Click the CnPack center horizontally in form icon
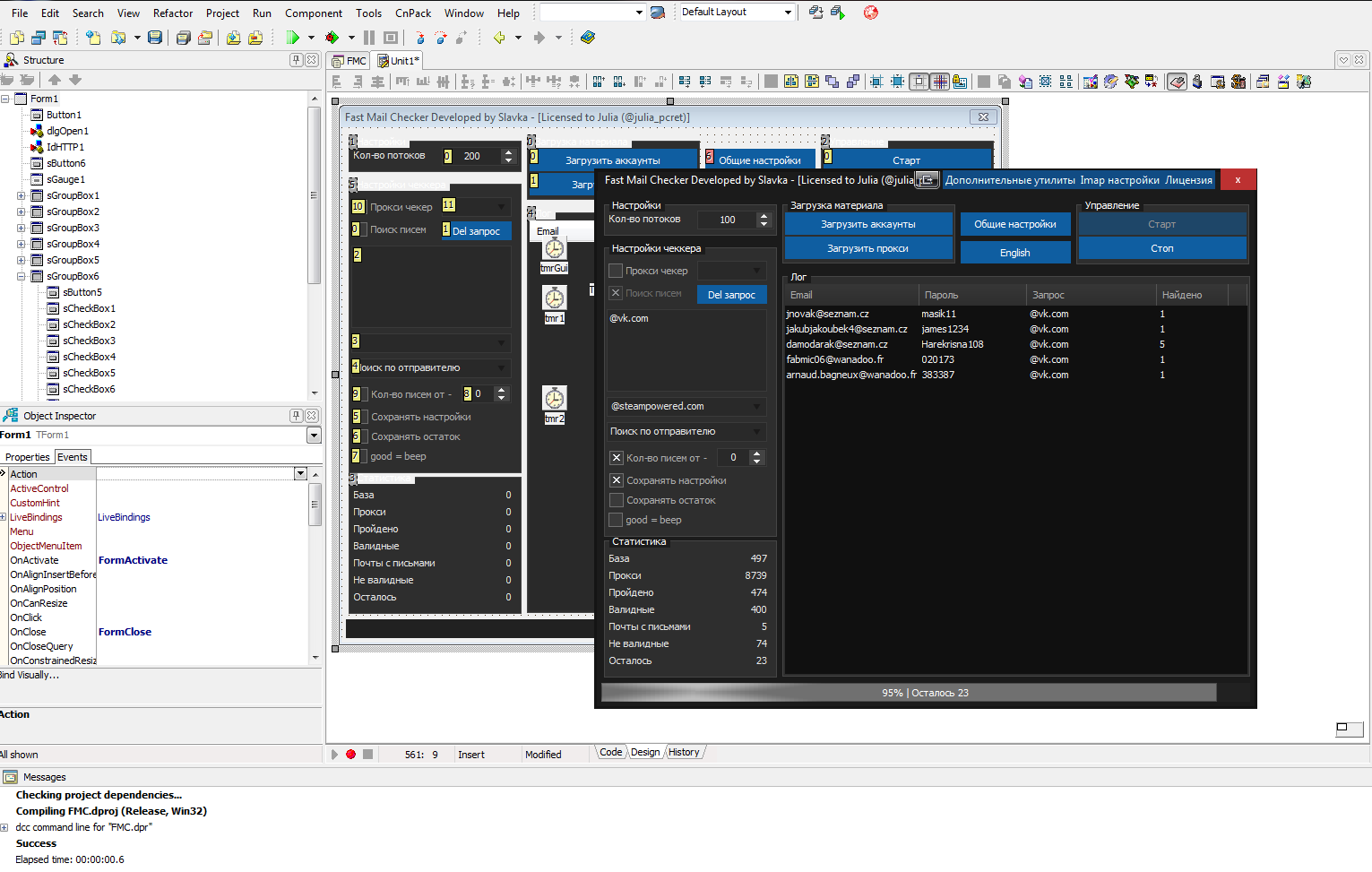 790,82
